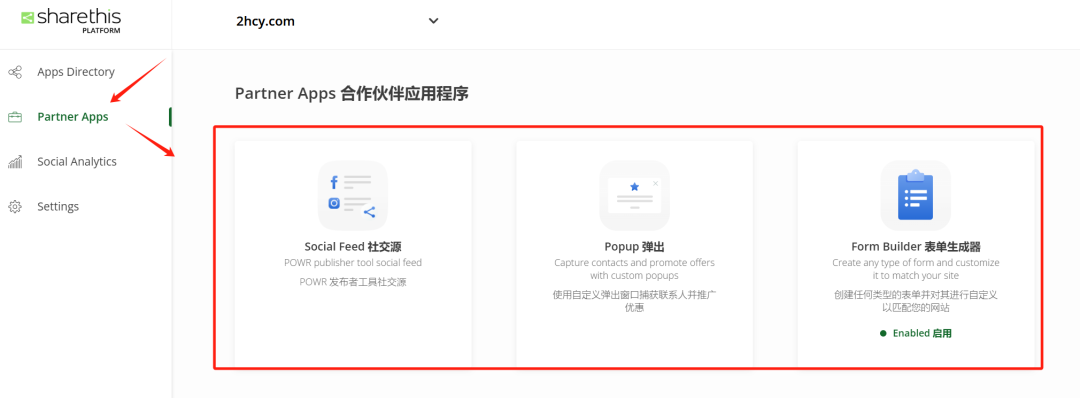This screenshot has height=398, width=1080.
Task: Open Social Analytics in sidebar
Action: coord(76,162)
